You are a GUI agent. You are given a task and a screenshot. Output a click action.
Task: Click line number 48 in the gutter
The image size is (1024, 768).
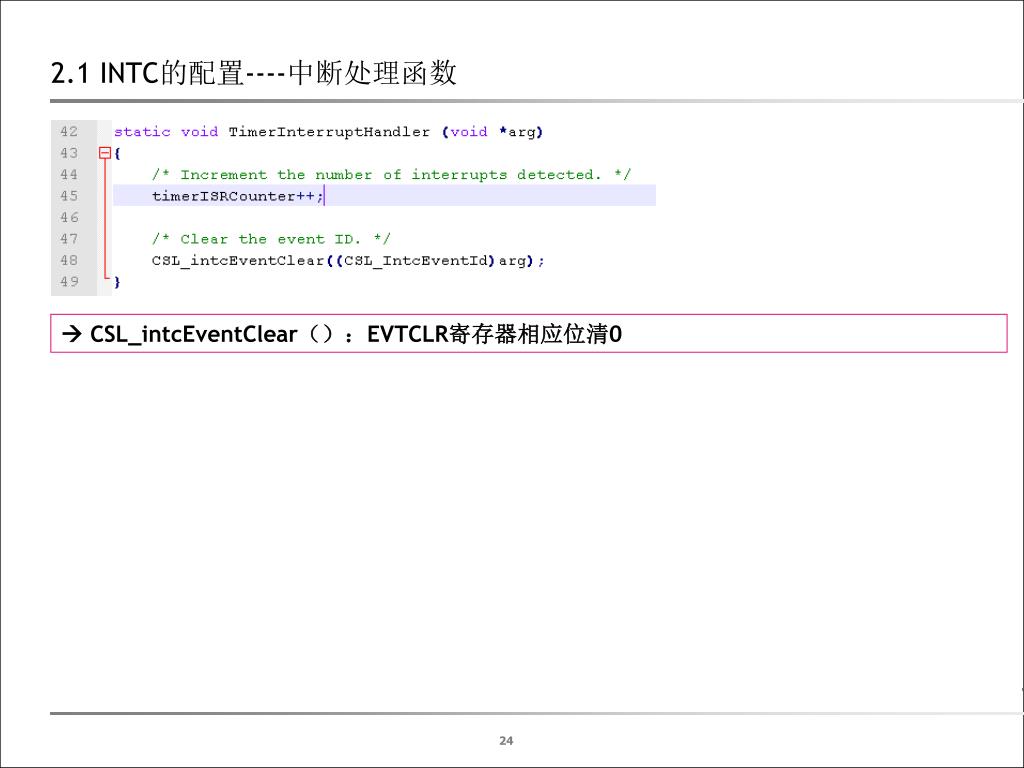click(x=69, y=260)
